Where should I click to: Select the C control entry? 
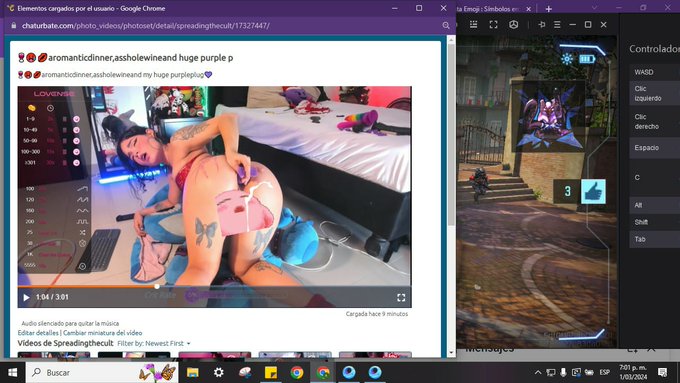654,177
